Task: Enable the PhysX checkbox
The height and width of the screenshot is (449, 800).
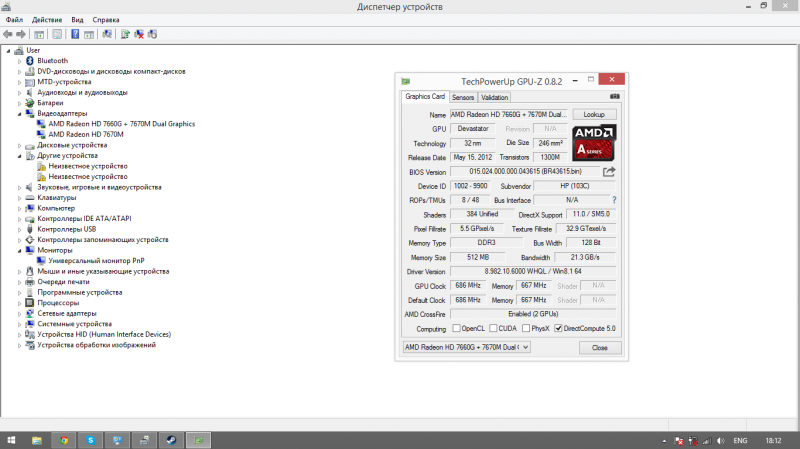Action: (526, 328)
